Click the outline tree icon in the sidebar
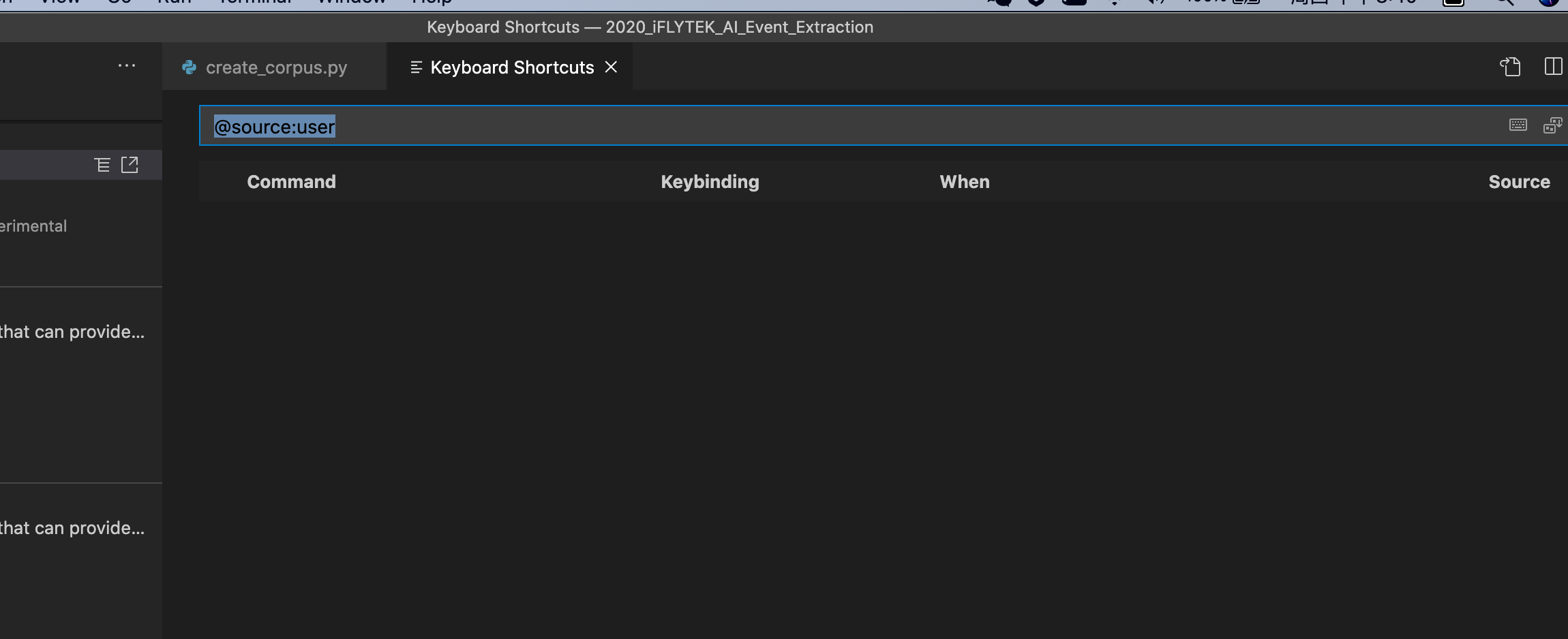1568x639 pixels. (101, 164)
